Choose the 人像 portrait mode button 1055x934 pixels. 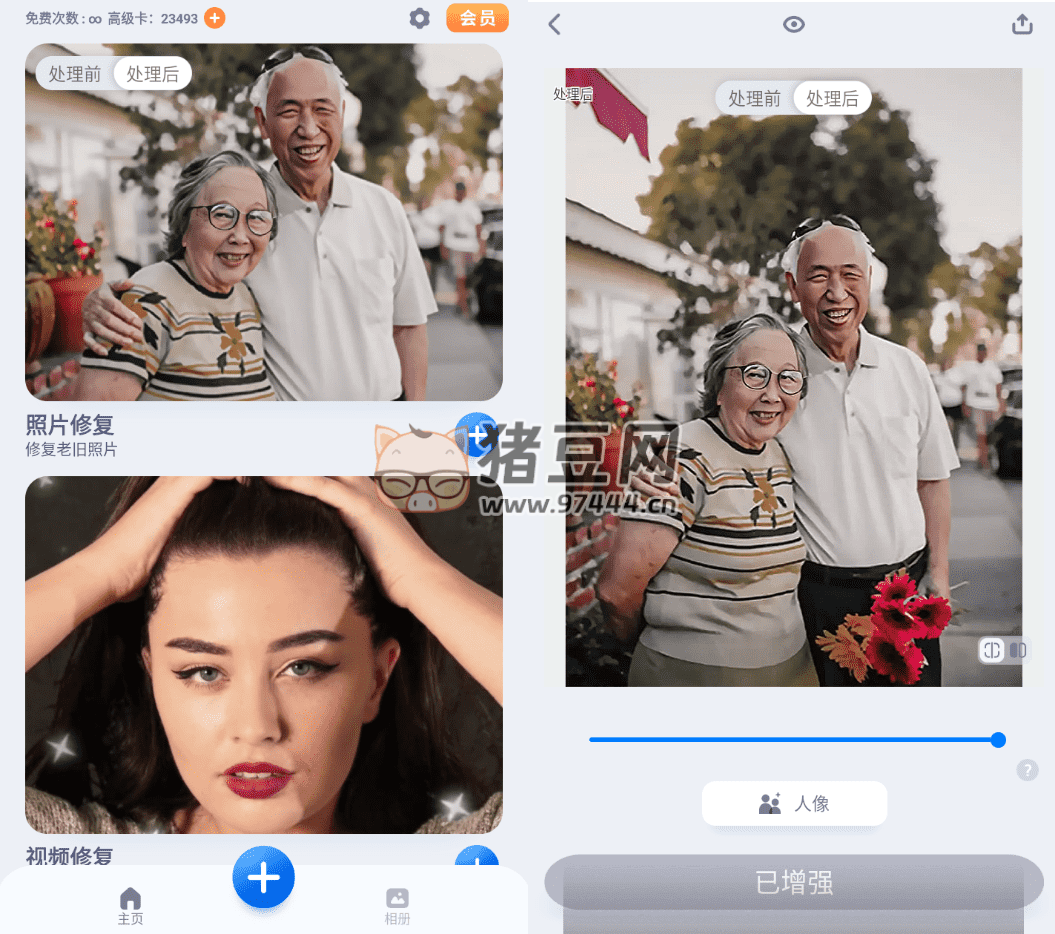(x=794, y=803)
